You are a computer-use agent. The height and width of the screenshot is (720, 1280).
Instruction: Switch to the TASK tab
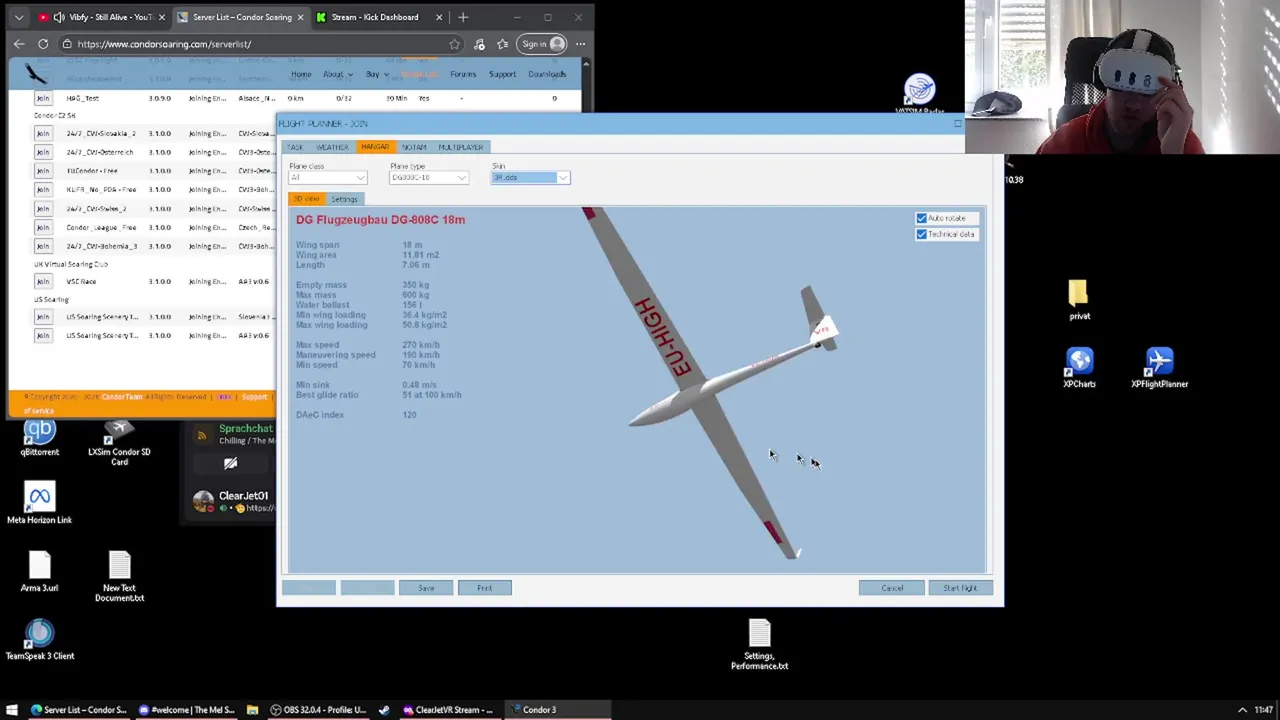coord(296,147)
